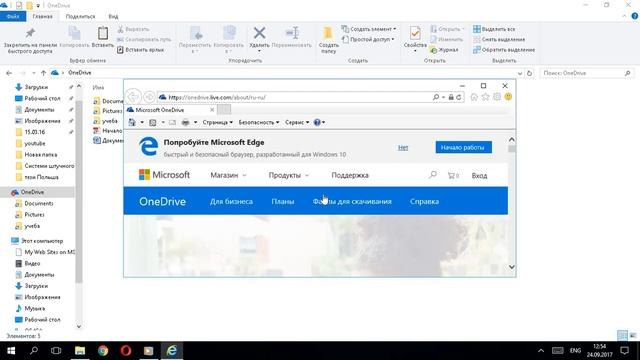Open Google Chrome from the taskbar

tap(103, 351)
